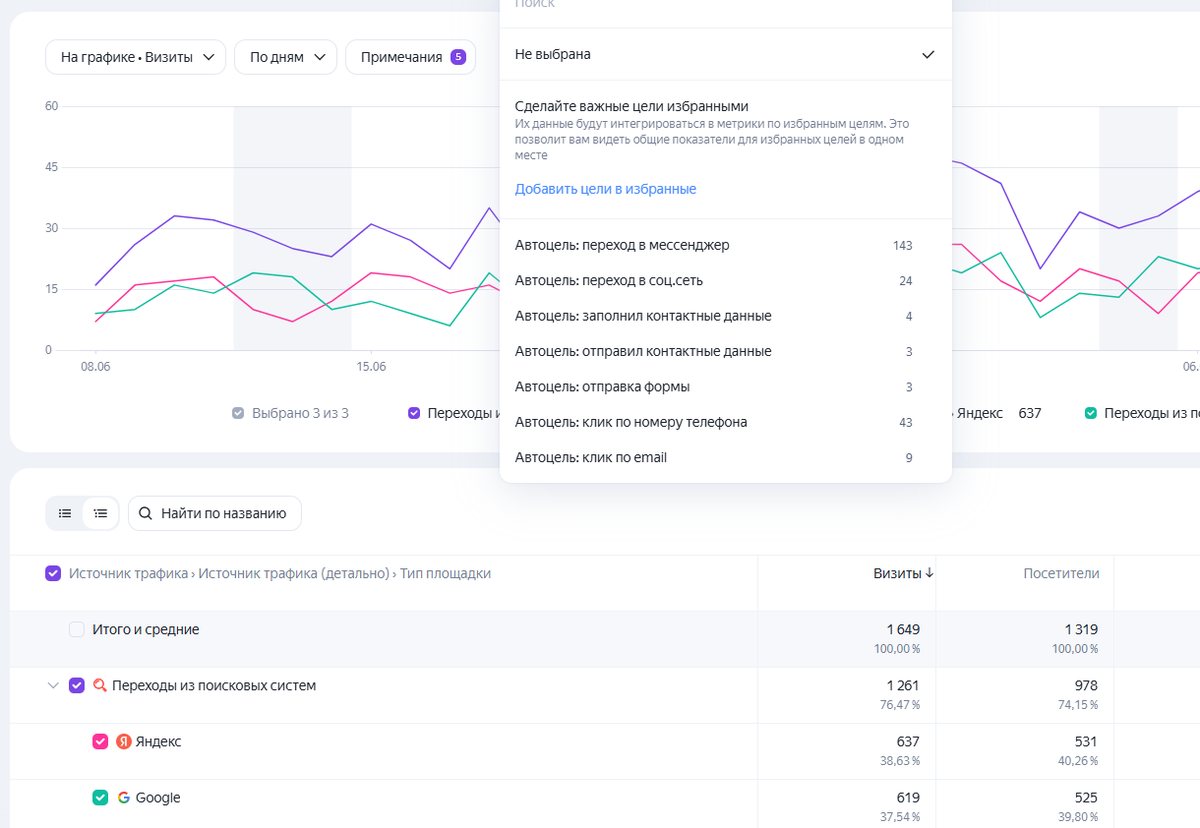
Task: Choose Автоцель: отправил контактные данные
Action: click(x=725, y=352)
